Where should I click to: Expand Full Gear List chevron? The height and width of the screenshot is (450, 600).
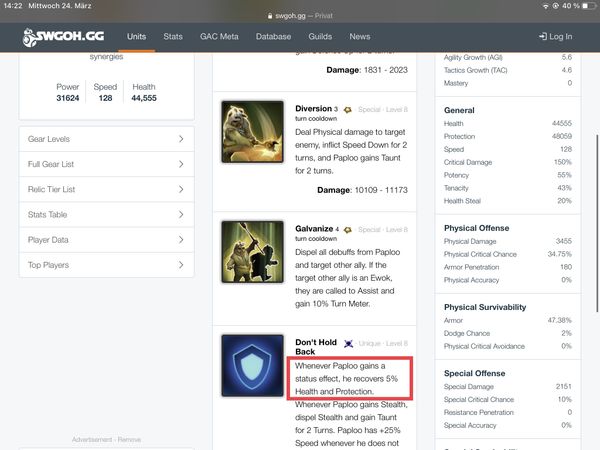pyautogui.click(x=181, y=164)
